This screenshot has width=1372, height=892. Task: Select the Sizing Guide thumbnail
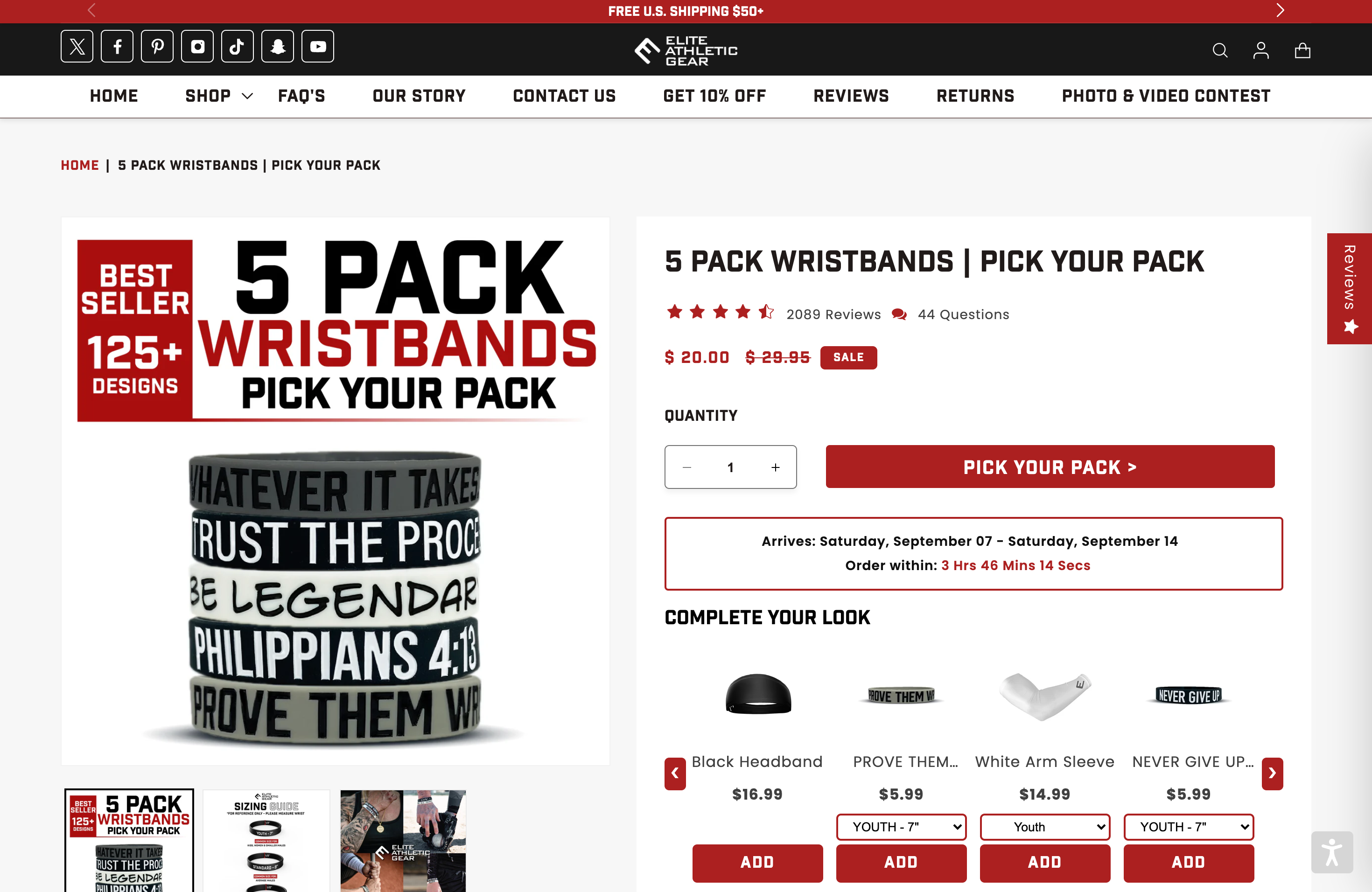tap(266, 841)
